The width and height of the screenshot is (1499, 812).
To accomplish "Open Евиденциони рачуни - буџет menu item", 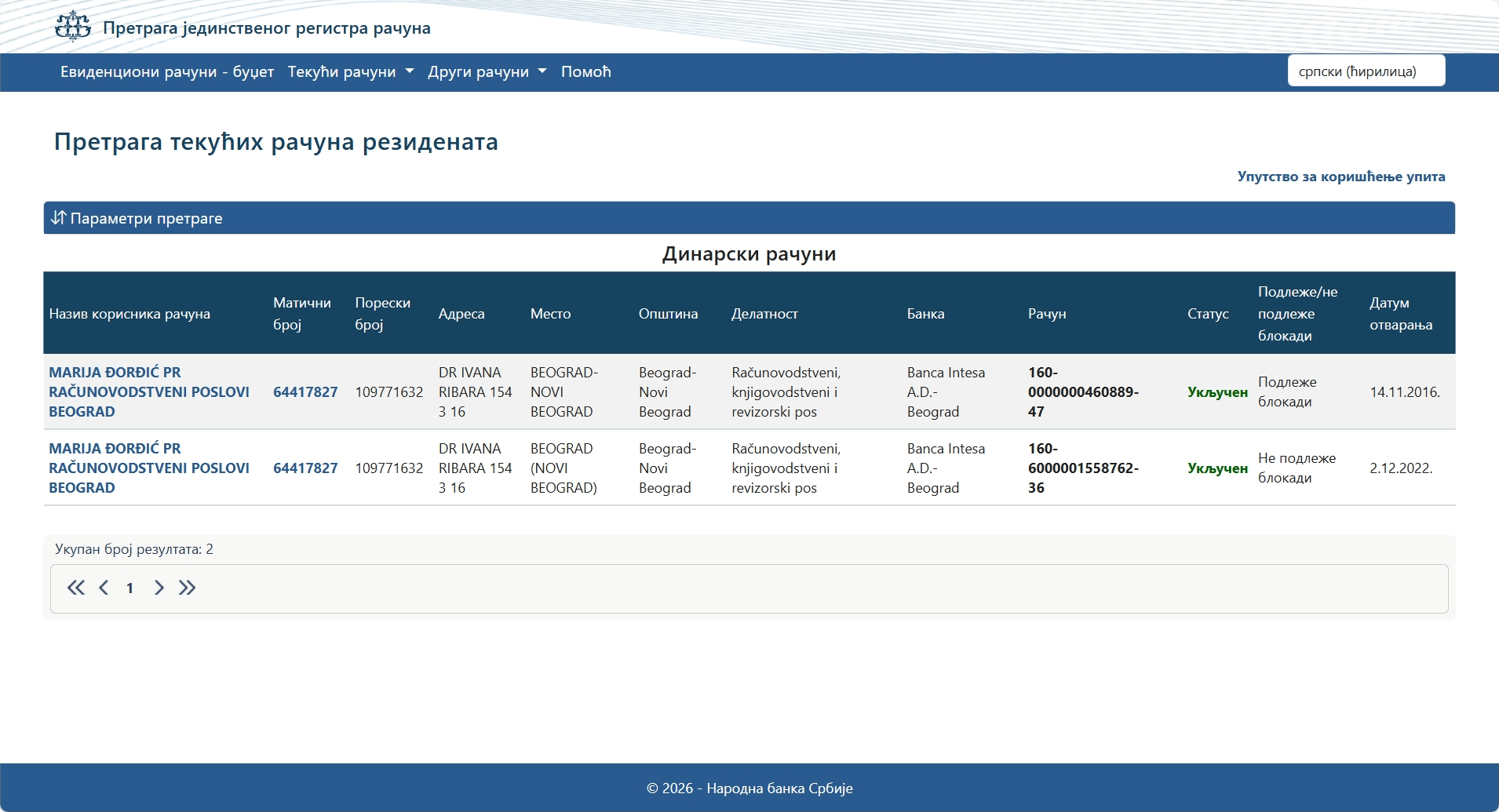I will (x=167, y=72).
